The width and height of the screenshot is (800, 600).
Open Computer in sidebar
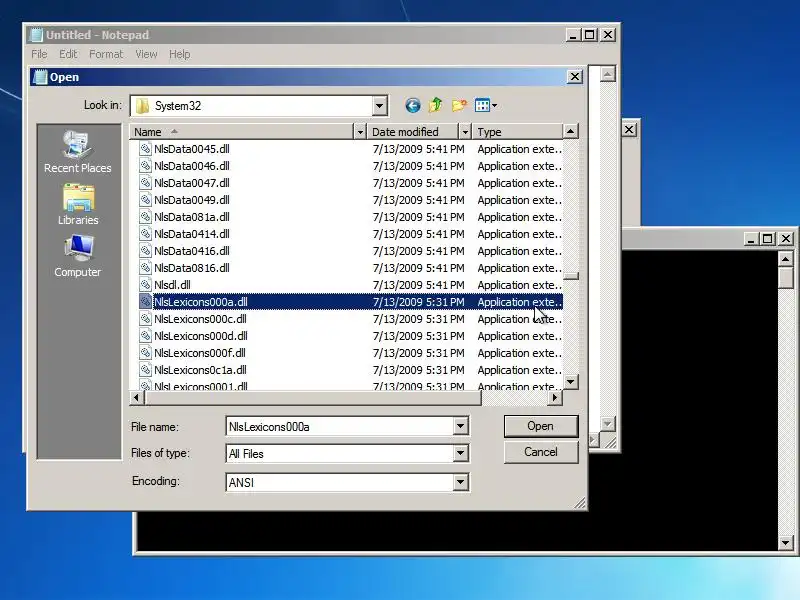pyautogui.click(x=78, y=256)
